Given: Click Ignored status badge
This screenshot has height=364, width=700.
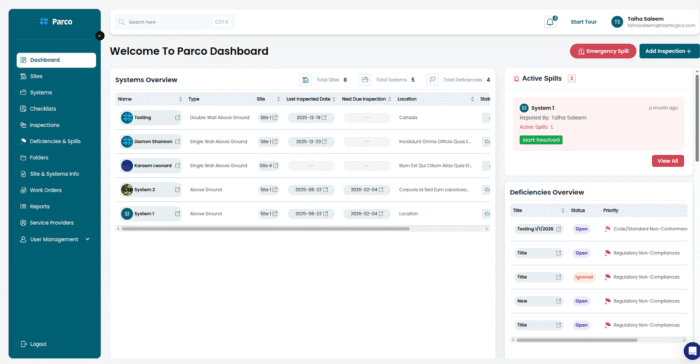Looking at the screenshot, I should click(x=584, y=277).
